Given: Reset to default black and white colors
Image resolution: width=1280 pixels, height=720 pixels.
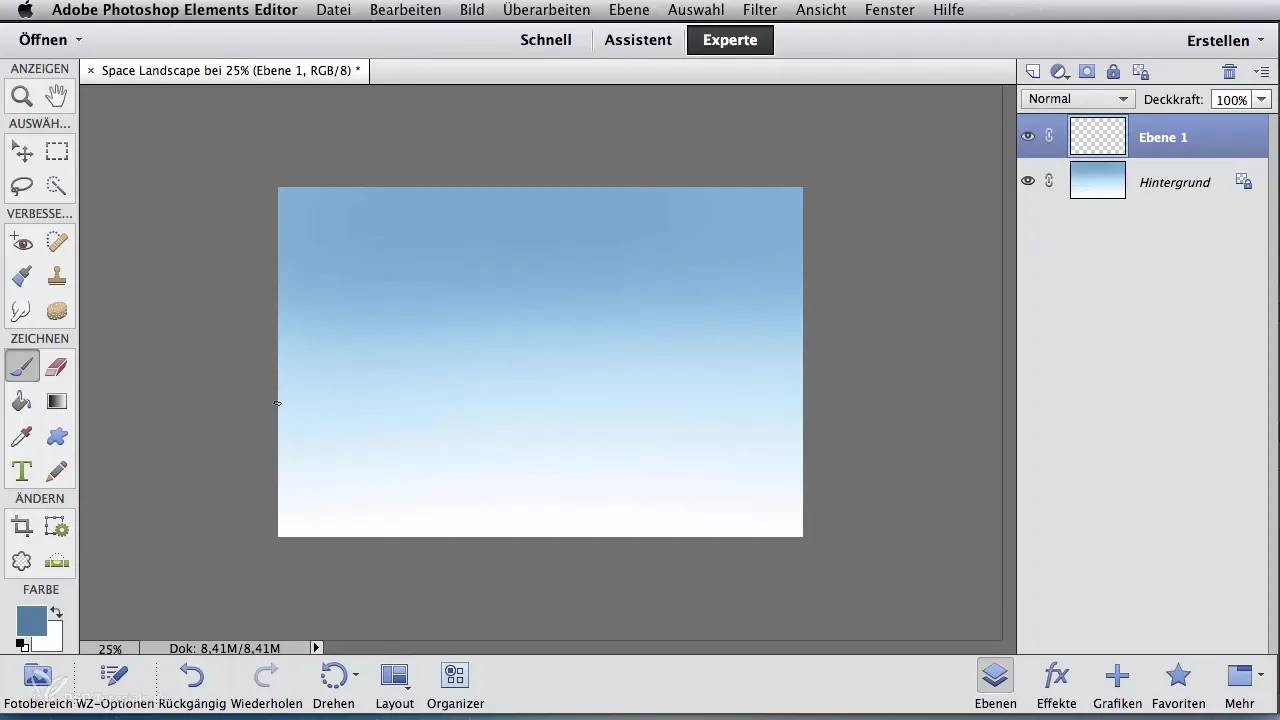Looking at the screenshot, I should point(22,645).
